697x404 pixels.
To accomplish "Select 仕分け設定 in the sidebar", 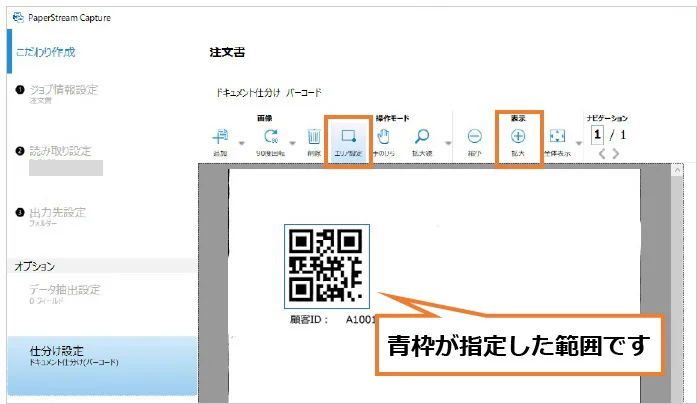I will point(102,365).
